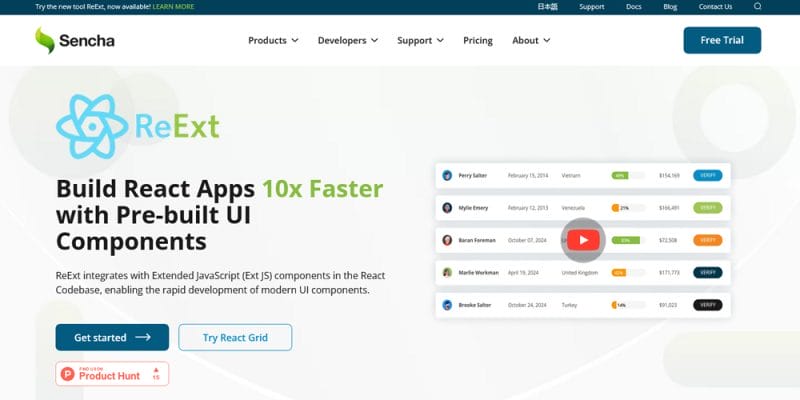Click the Get started button
Screen dimensions: 800x400
pyautogui.click(x=112, y=337)
